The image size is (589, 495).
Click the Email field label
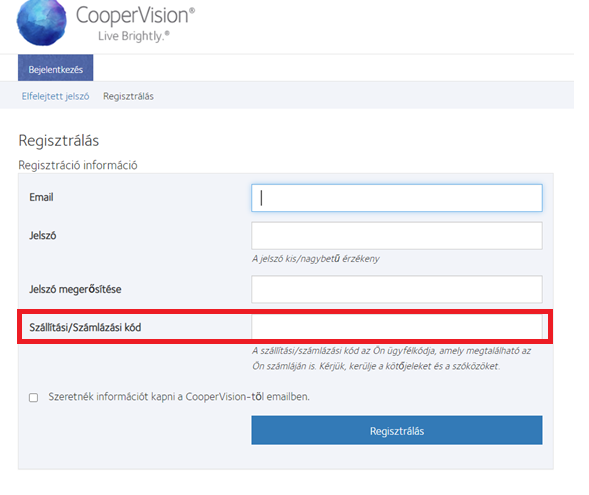point(41,197)
